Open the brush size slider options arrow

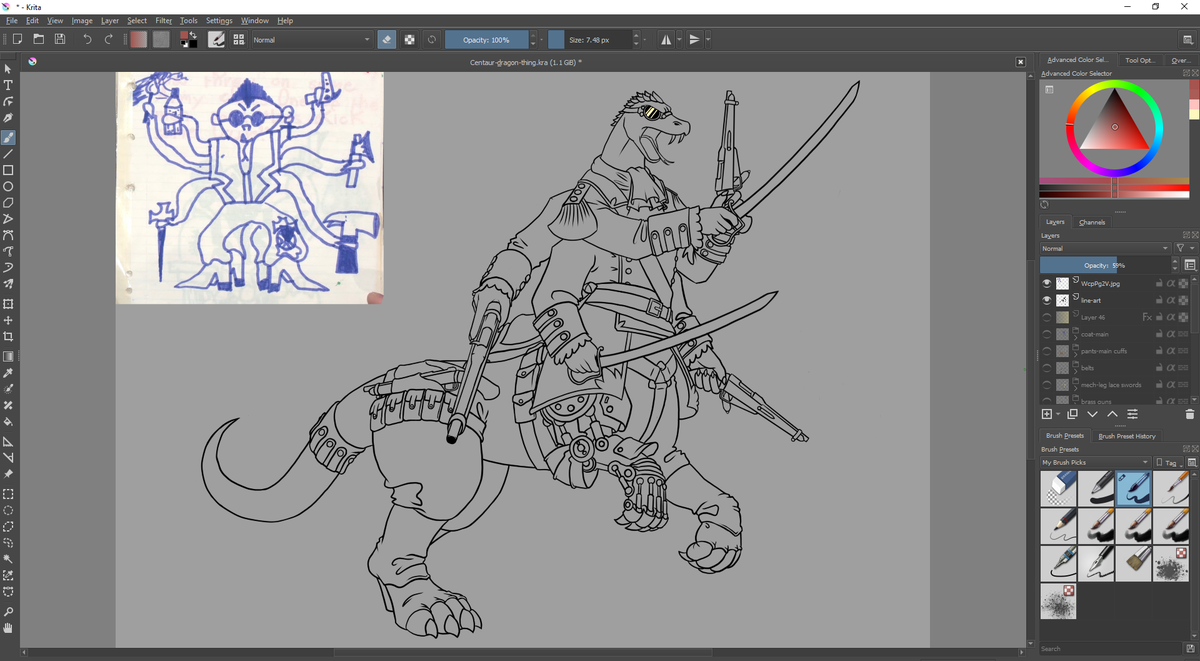point(645,39)
